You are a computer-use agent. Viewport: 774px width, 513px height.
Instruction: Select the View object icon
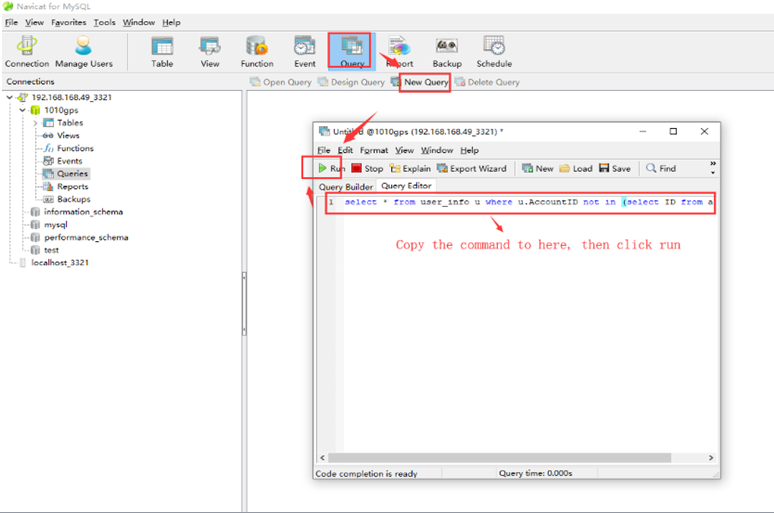(210, 51)
